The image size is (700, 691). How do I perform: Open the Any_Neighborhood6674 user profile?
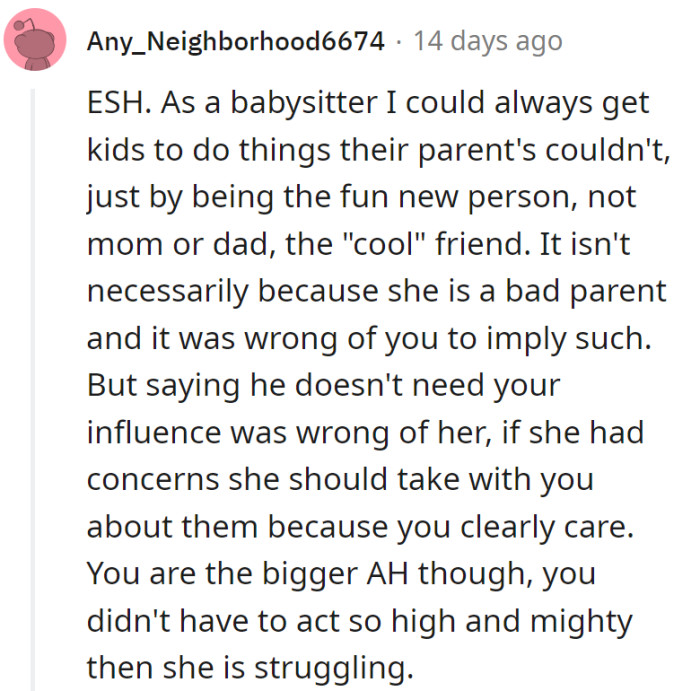236,41
